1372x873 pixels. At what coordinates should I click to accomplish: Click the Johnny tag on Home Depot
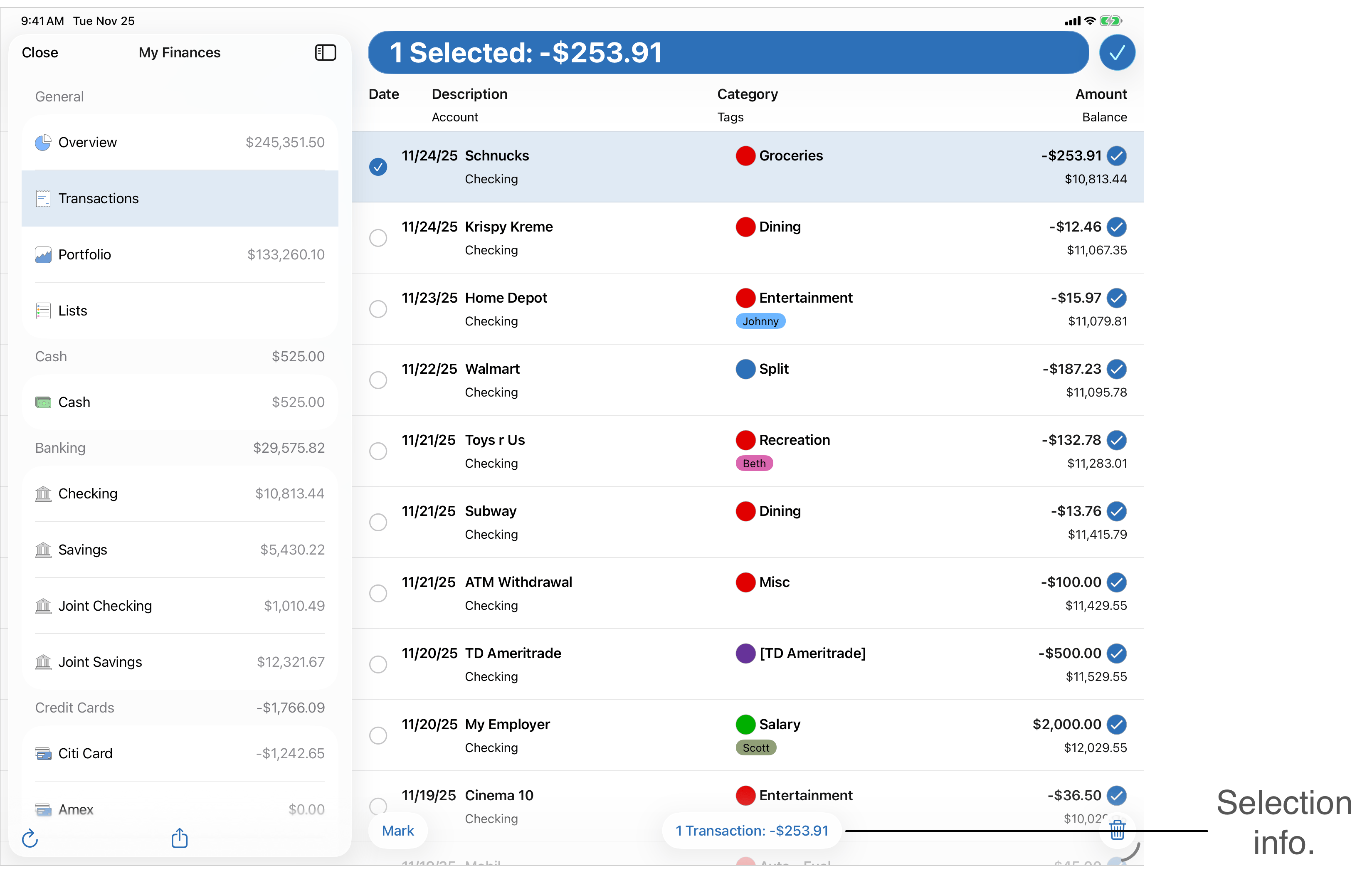760,321
